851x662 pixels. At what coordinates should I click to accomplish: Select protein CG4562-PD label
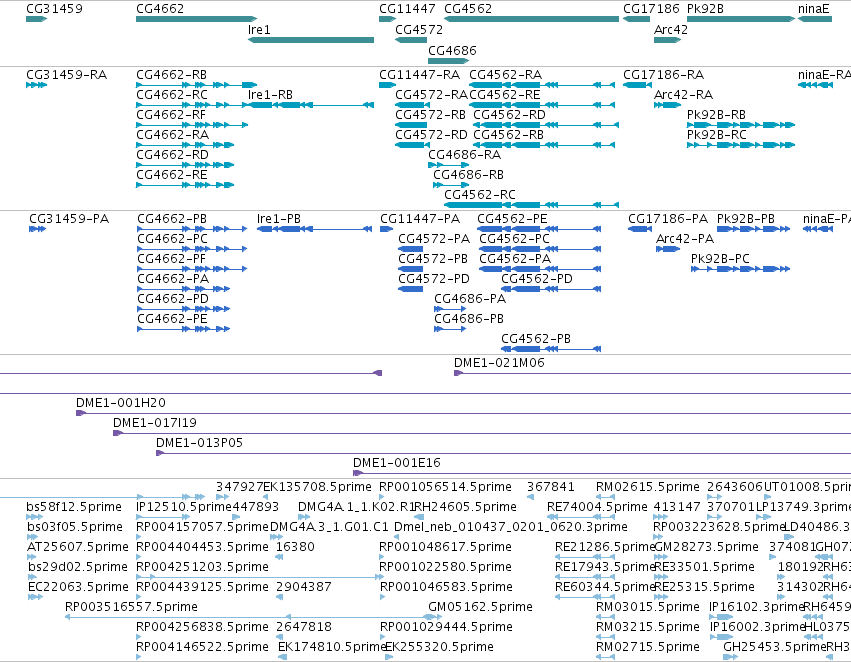point(537,279)
